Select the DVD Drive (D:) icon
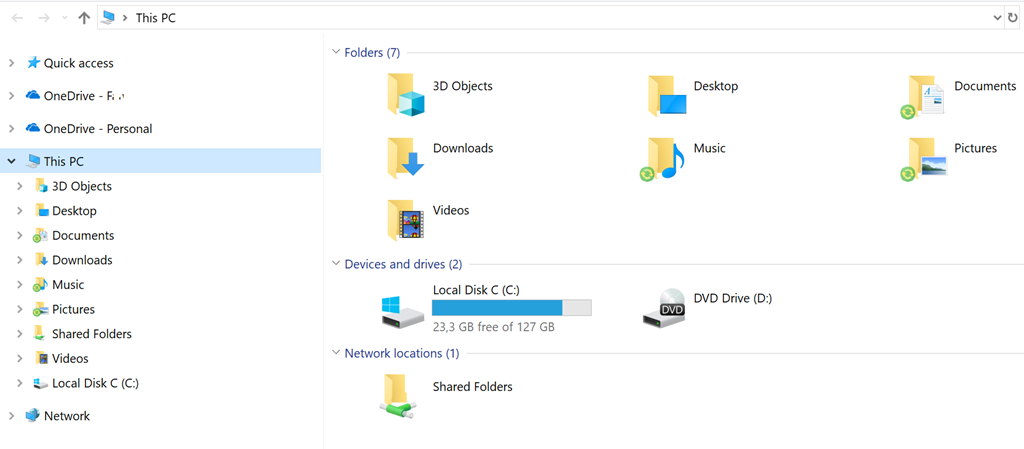Image resolution: width=1024 pixels, height=449 pixels. click(666, 307)
